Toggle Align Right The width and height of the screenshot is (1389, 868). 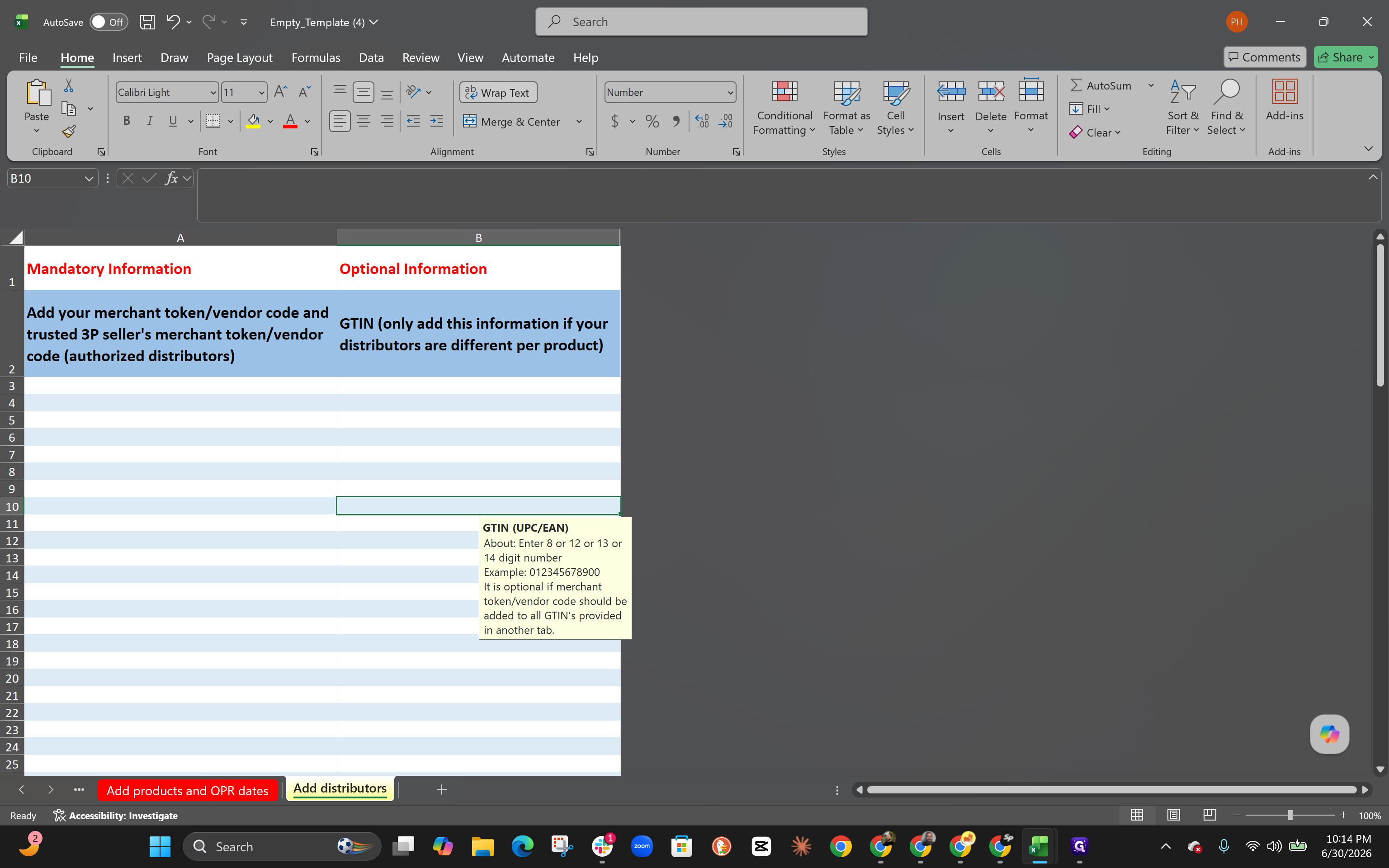tap(387, 121)
